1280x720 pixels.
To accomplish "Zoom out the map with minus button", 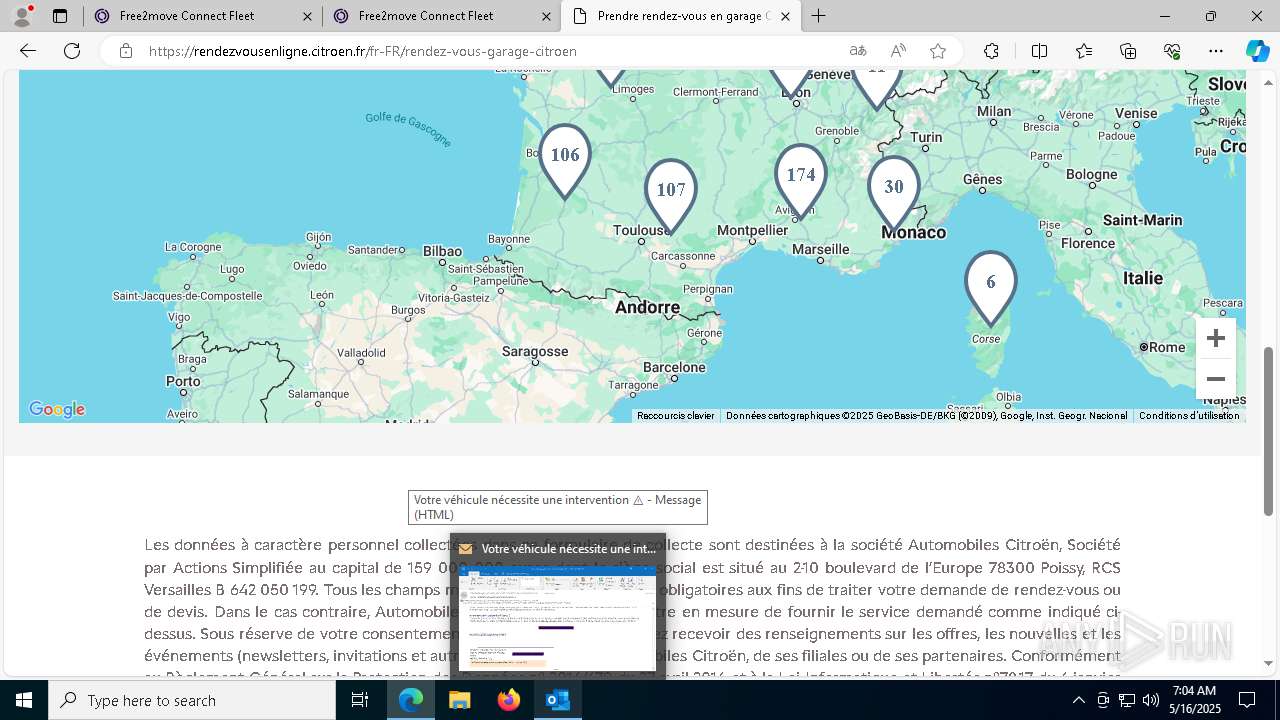I will (1216, 379).
